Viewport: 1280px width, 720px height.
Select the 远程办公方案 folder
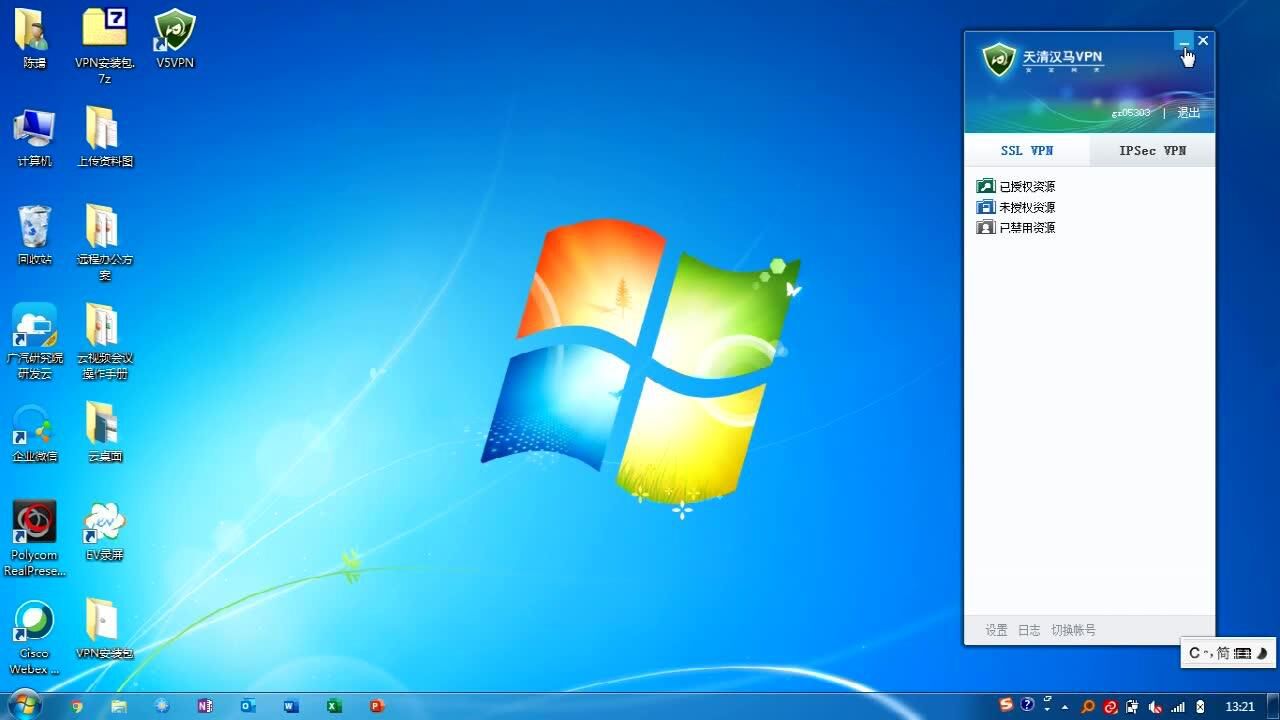[x=105, y=243]
